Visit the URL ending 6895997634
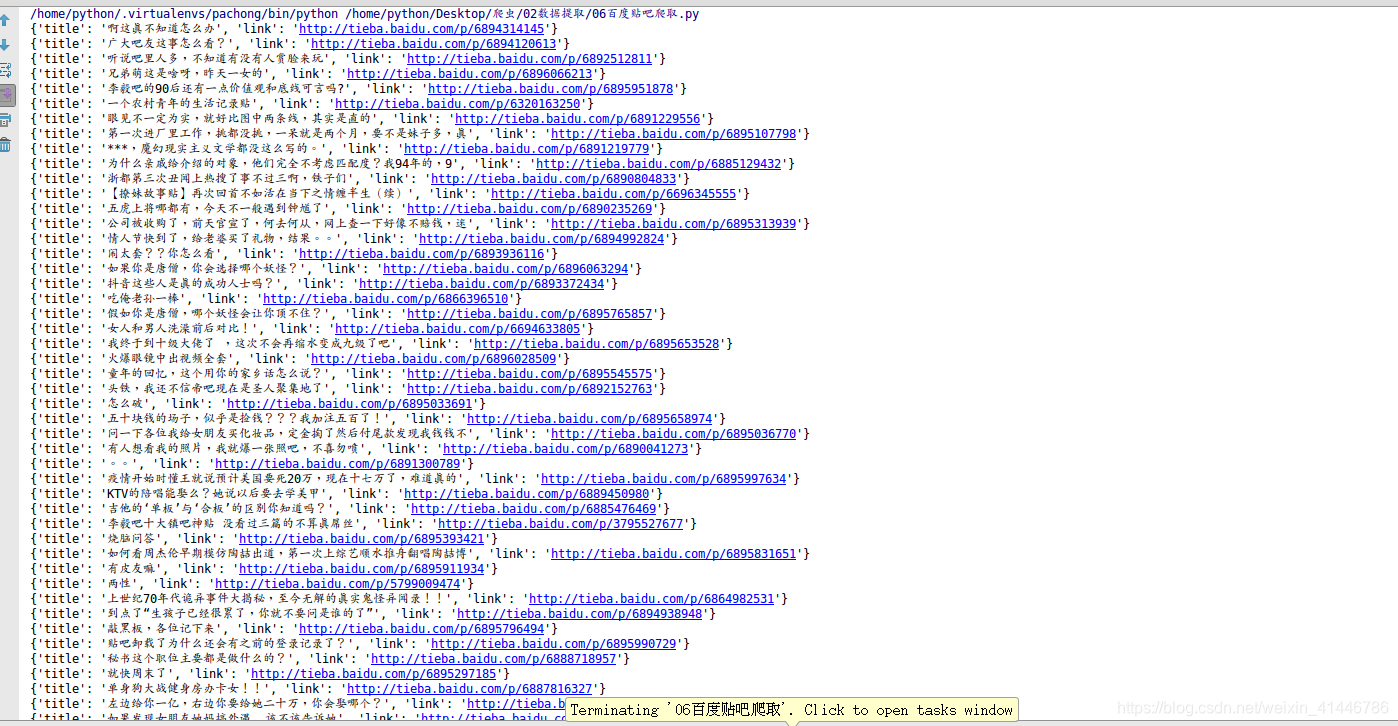The image size is (1398, 726). pyautogui.click(x=664, y=479)
